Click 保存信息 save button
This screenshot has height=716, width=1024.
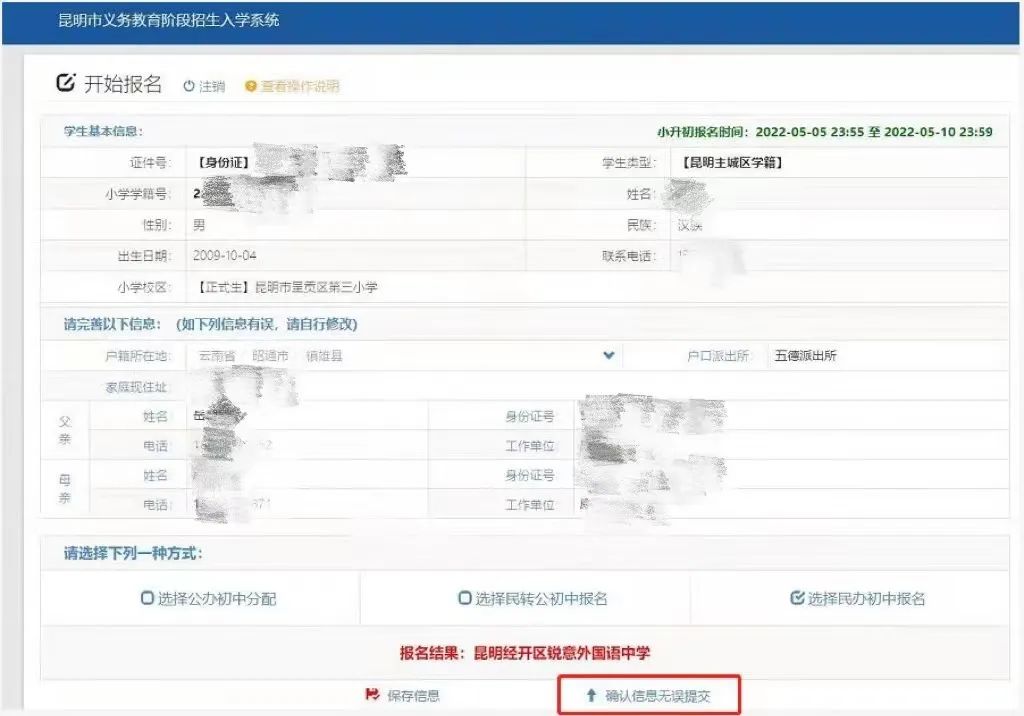pyautogui.click(x=402, y=695)
